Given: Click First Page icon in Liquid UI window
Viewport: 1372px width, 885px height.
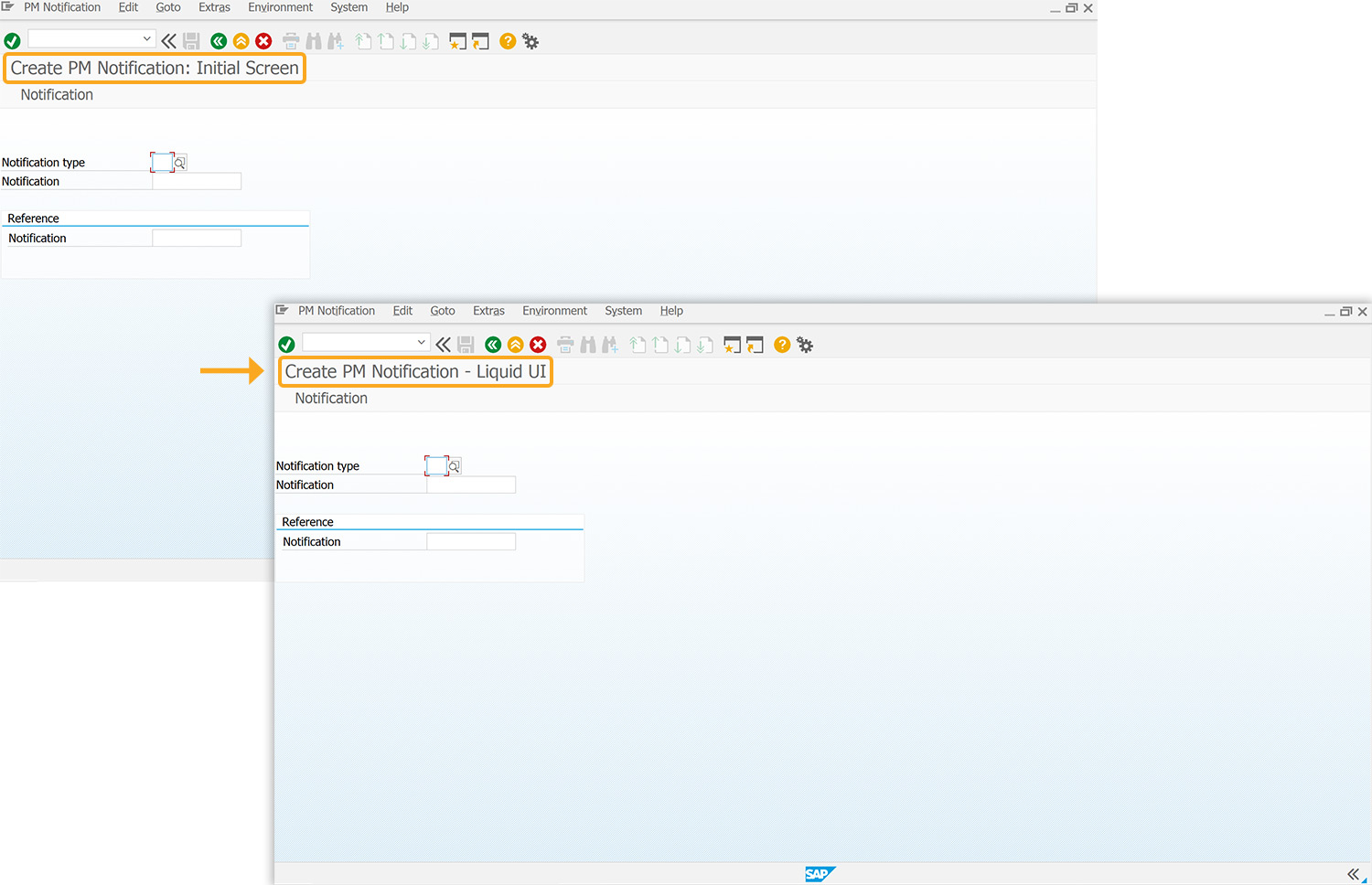Looking at the screenshot, I should click(638, 345).
